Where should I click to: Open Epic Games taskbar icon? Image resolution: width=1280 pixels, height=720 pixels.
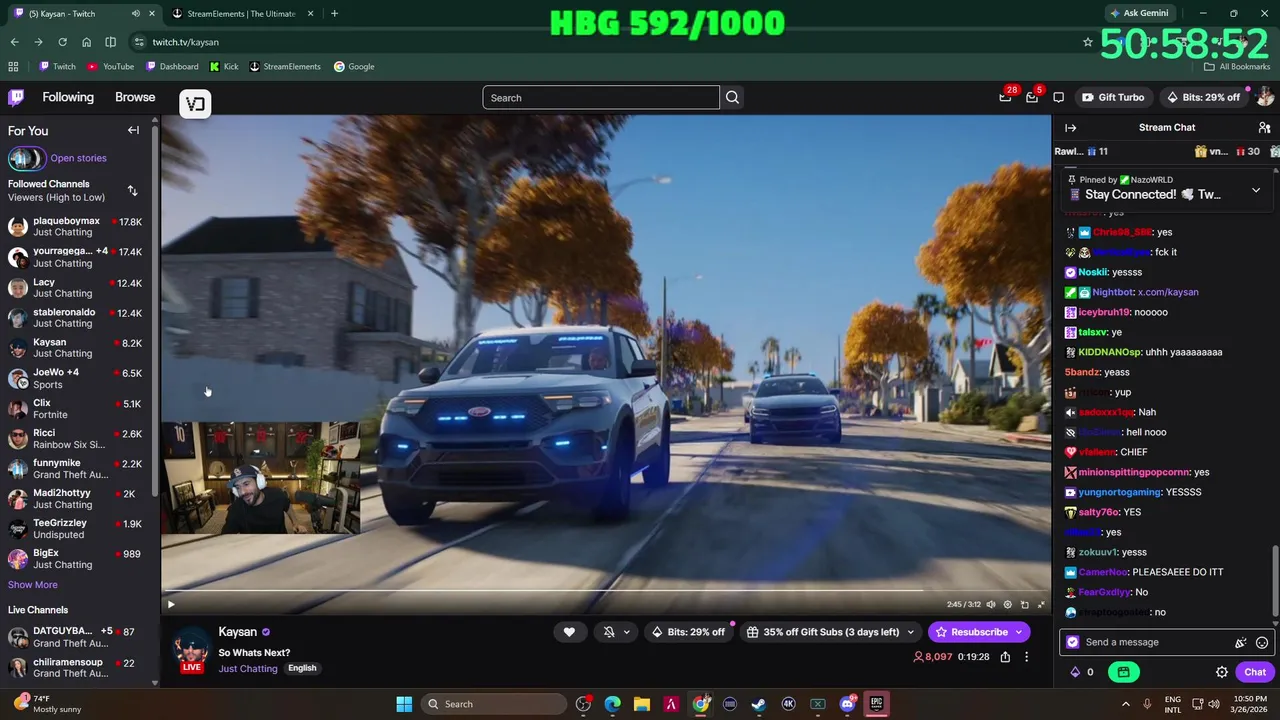click(876, 704)
